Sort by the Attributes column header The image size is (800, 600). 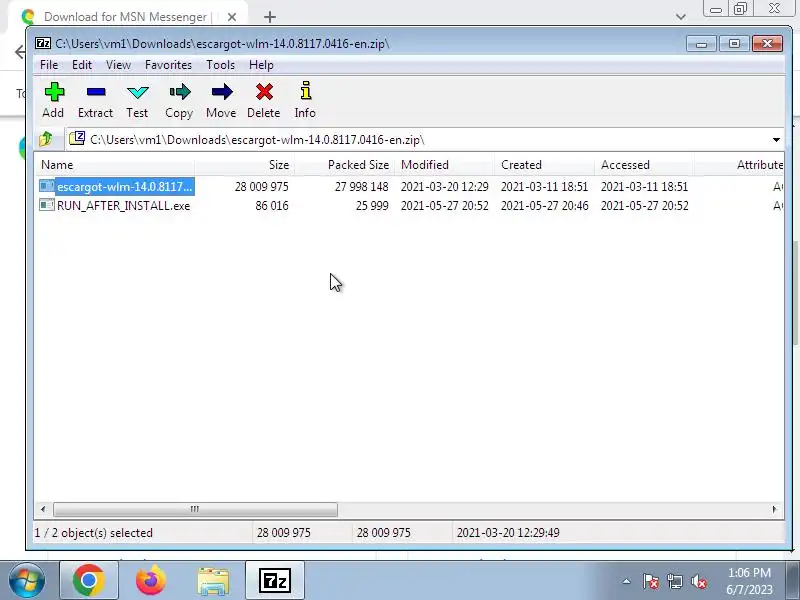pyautogui.click(x=739, y=165)
